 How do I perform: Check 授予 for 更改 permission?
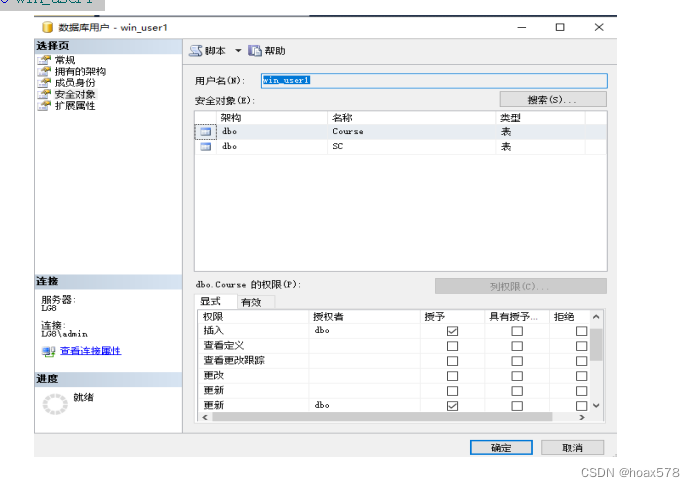(453, 376)
